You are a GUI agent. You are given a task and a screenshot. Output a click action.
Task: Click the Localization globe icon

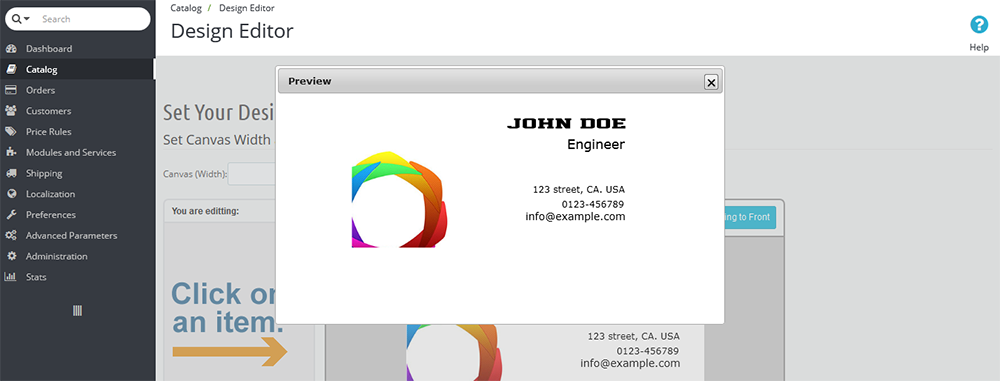pyautogui.click(x=11, y=194)
